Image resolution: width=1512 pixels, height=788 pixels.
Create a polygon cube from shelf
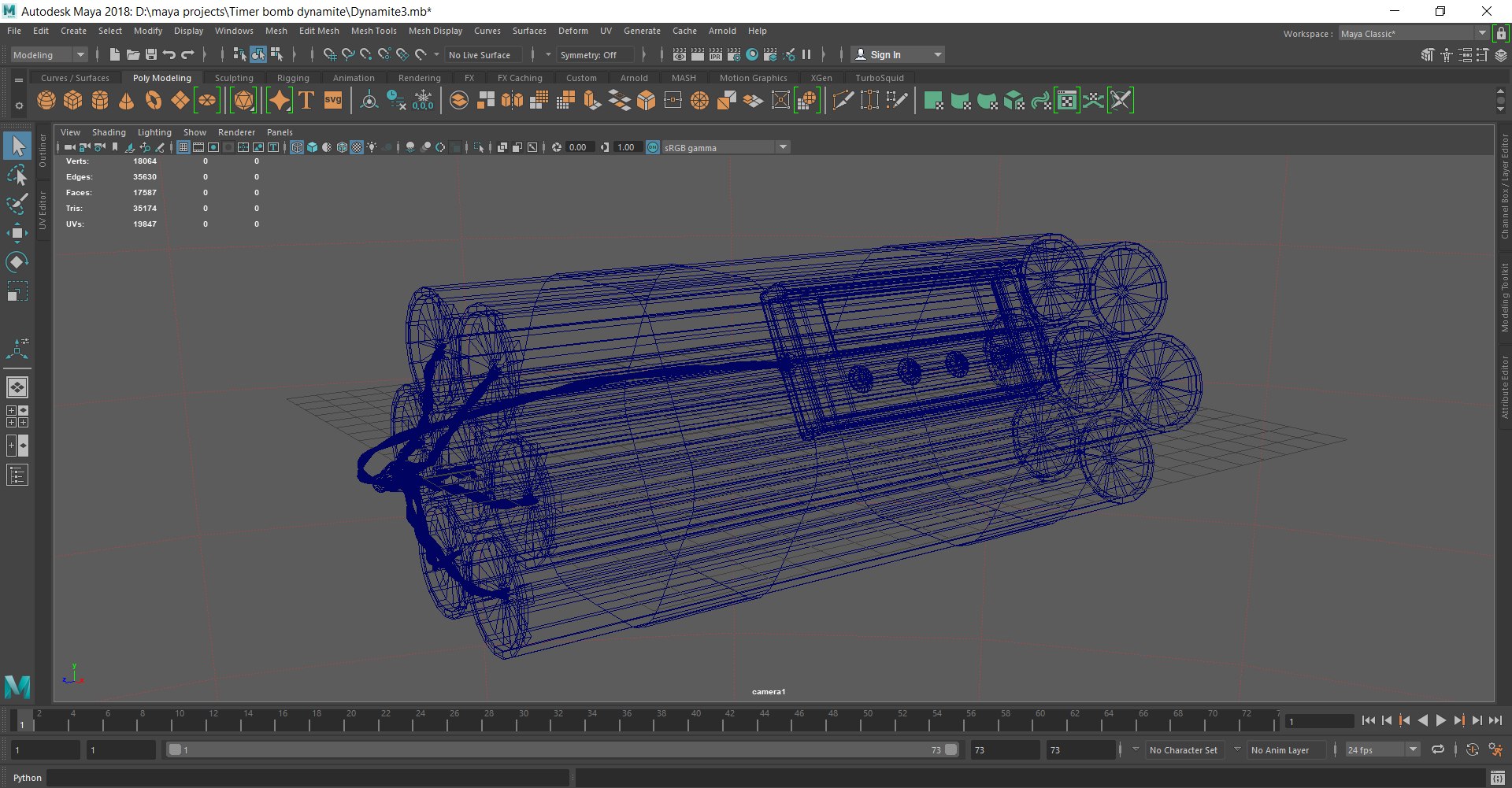[73, 101]
